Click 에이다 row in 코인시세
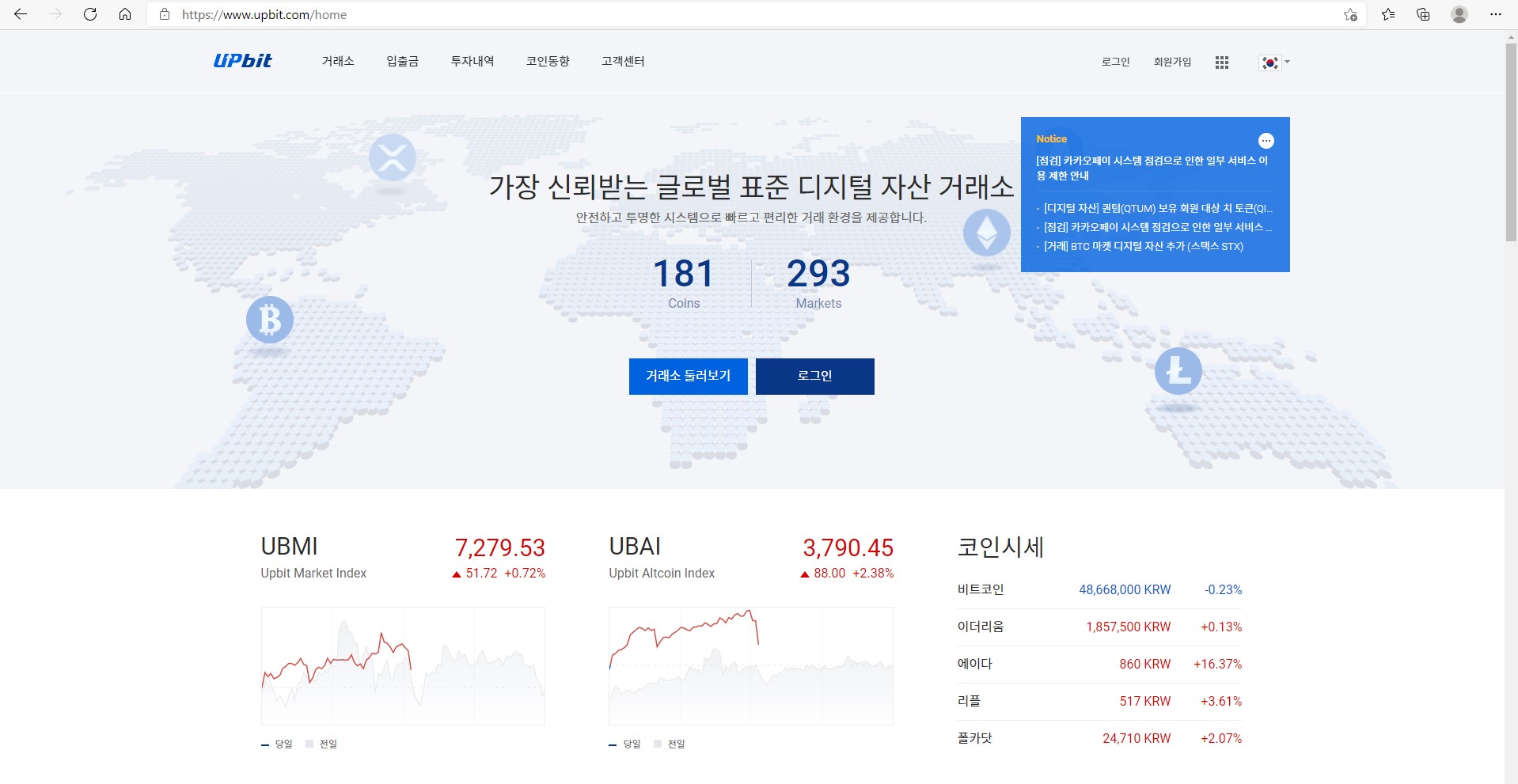 [x=1100, y=665]
